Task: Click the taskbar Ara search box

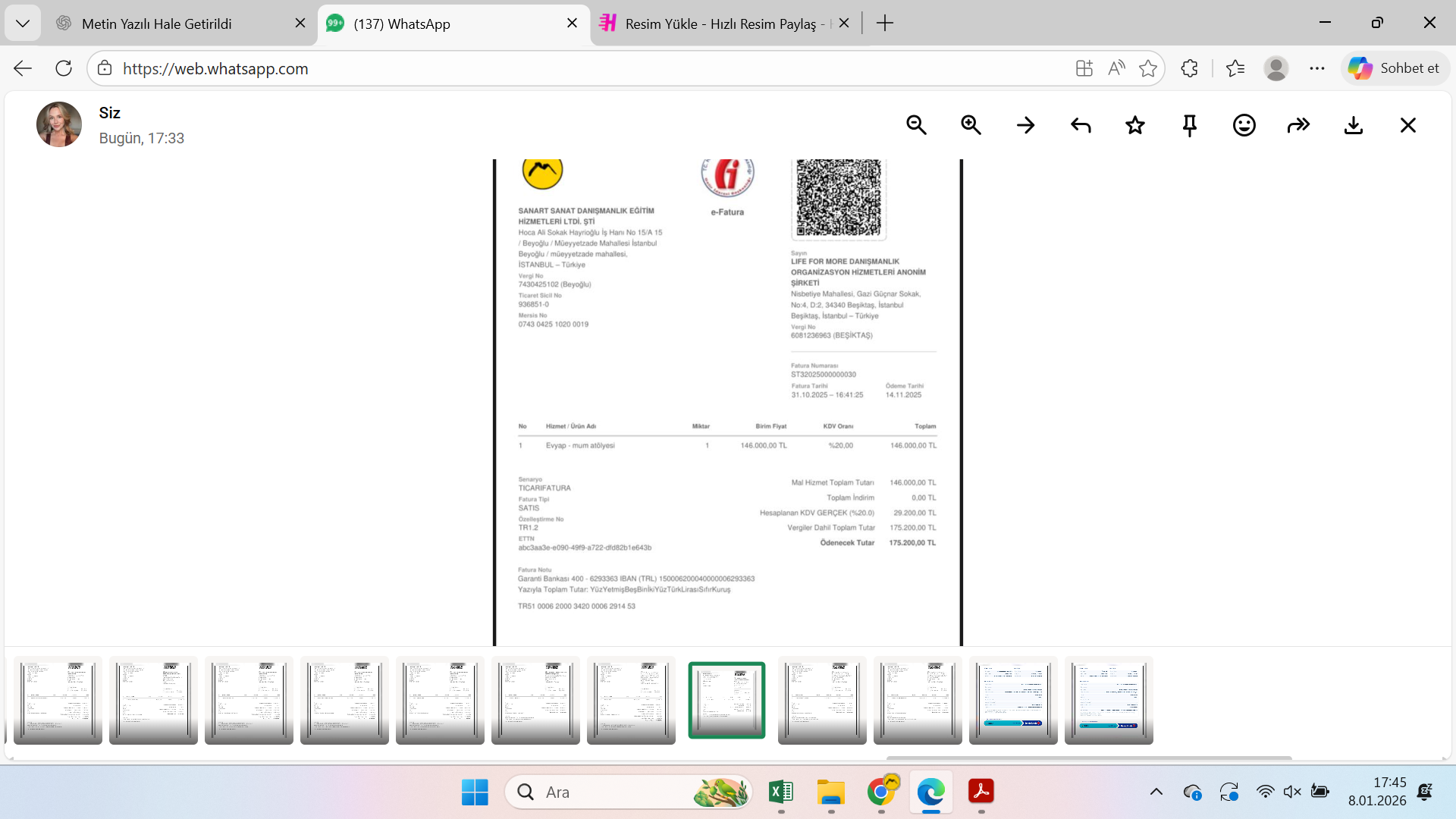Action: pyautogui.click(x=629, y=792)
